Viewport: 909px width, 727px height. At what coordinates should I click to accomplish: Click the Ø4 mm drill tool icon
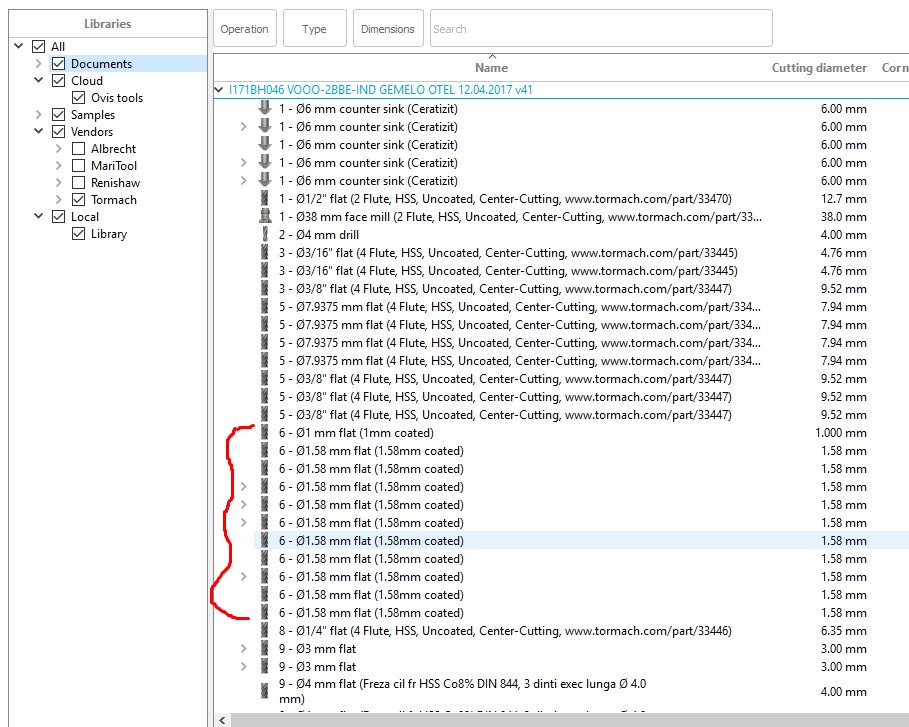[x=264, y=235]
